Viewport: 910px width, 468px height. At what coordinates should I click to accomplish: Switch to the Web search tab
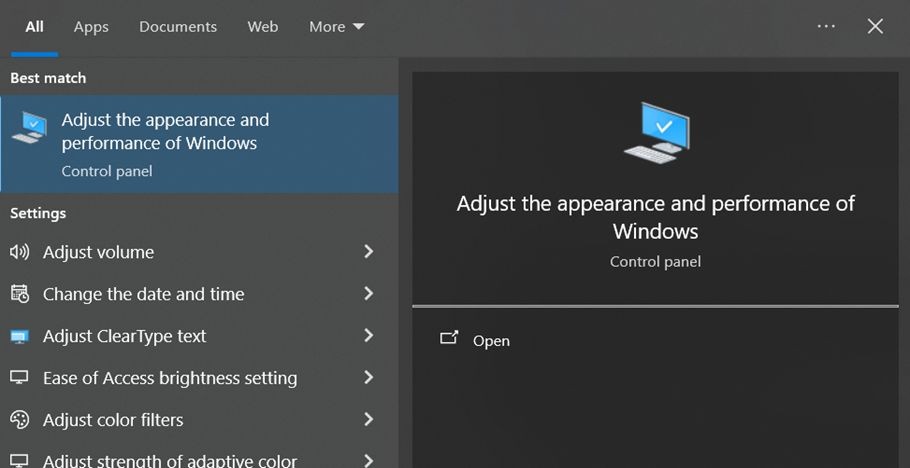click(x=263, y=27)
